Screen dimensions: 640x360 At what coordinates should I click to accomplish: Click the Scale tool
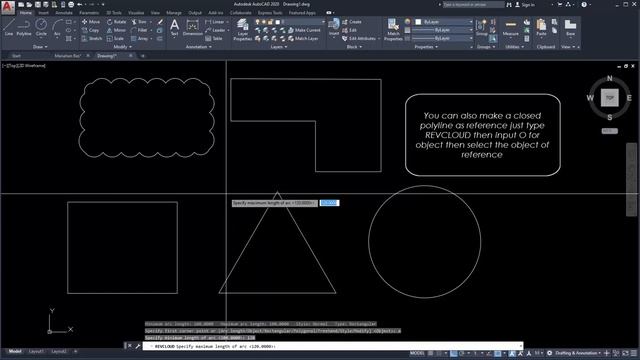pos(116,38)
